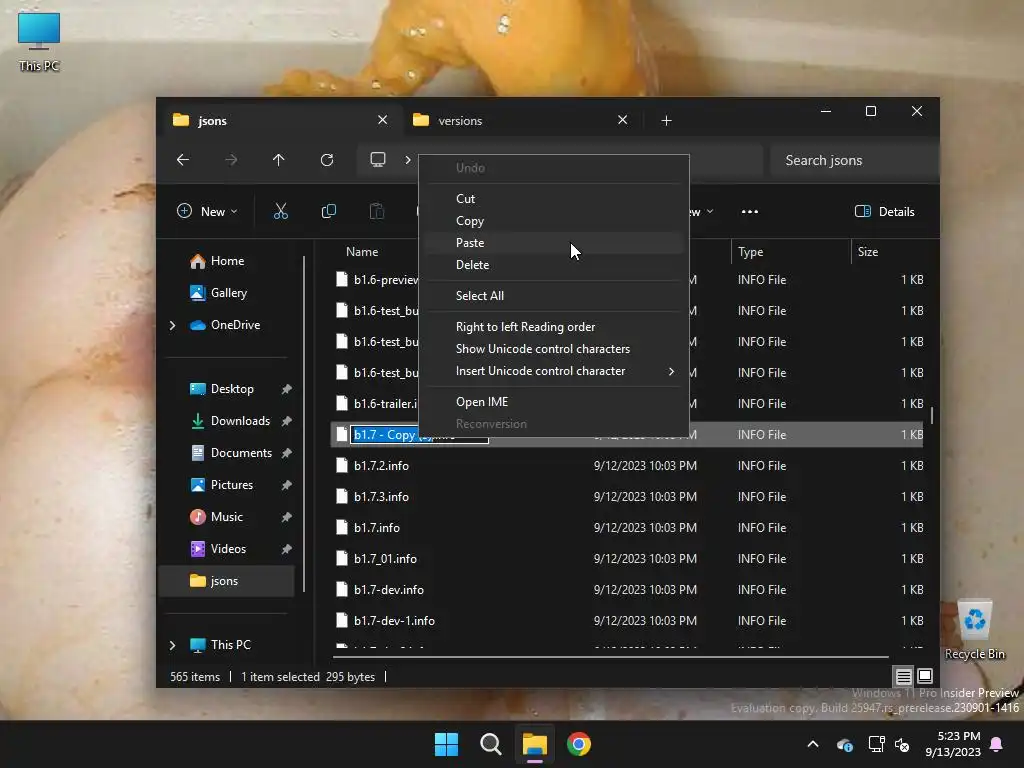Open Google Chrome from the taskbar
Image resolution: width=1024 pixels, height=768 pixels.
(x=579, y=744)
